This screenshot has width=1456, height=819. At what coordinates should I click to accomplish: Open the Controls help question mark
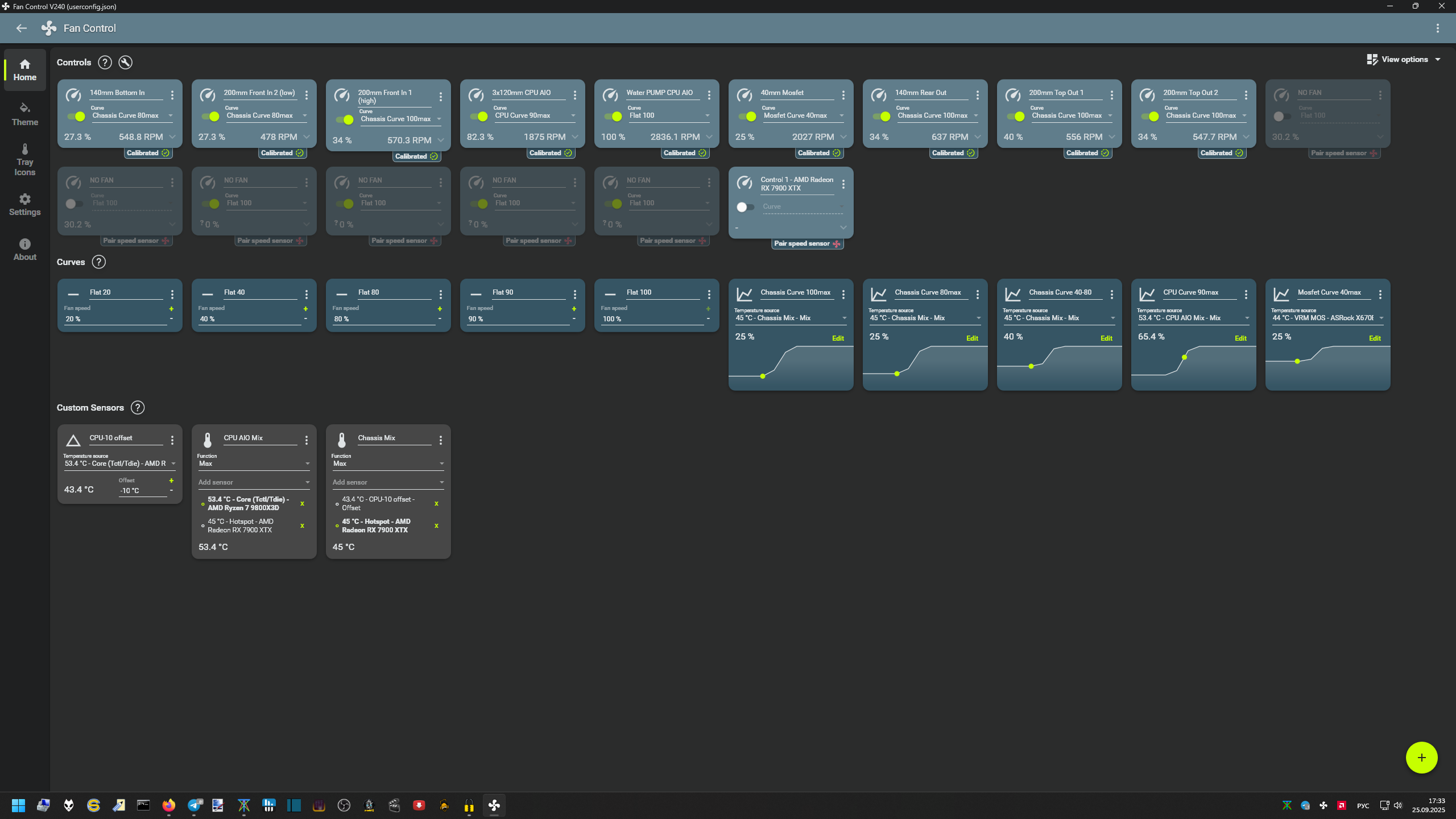click(x=105, y=63)
